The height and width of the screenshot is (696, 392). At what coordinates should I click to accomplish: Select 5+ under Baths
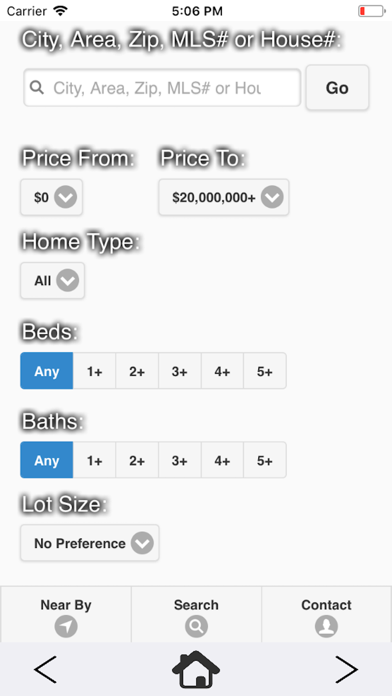[x=265, y=460]
